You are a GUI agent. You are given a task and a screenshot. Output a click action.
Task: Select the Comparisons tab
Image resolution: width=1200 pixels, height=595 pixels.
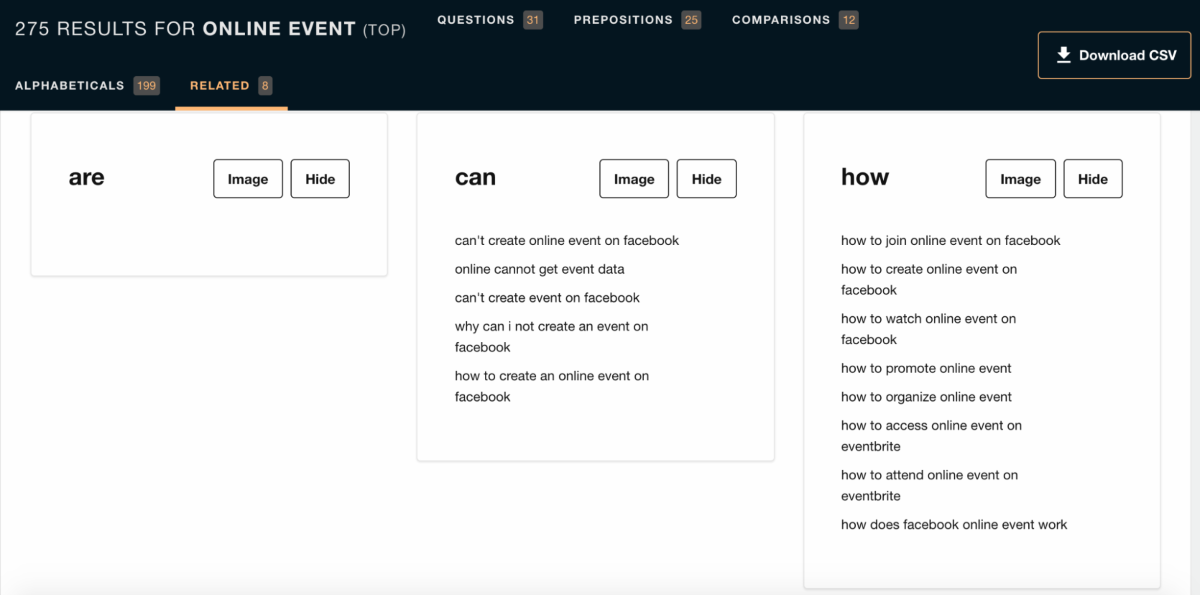click(x=795, y=20)
